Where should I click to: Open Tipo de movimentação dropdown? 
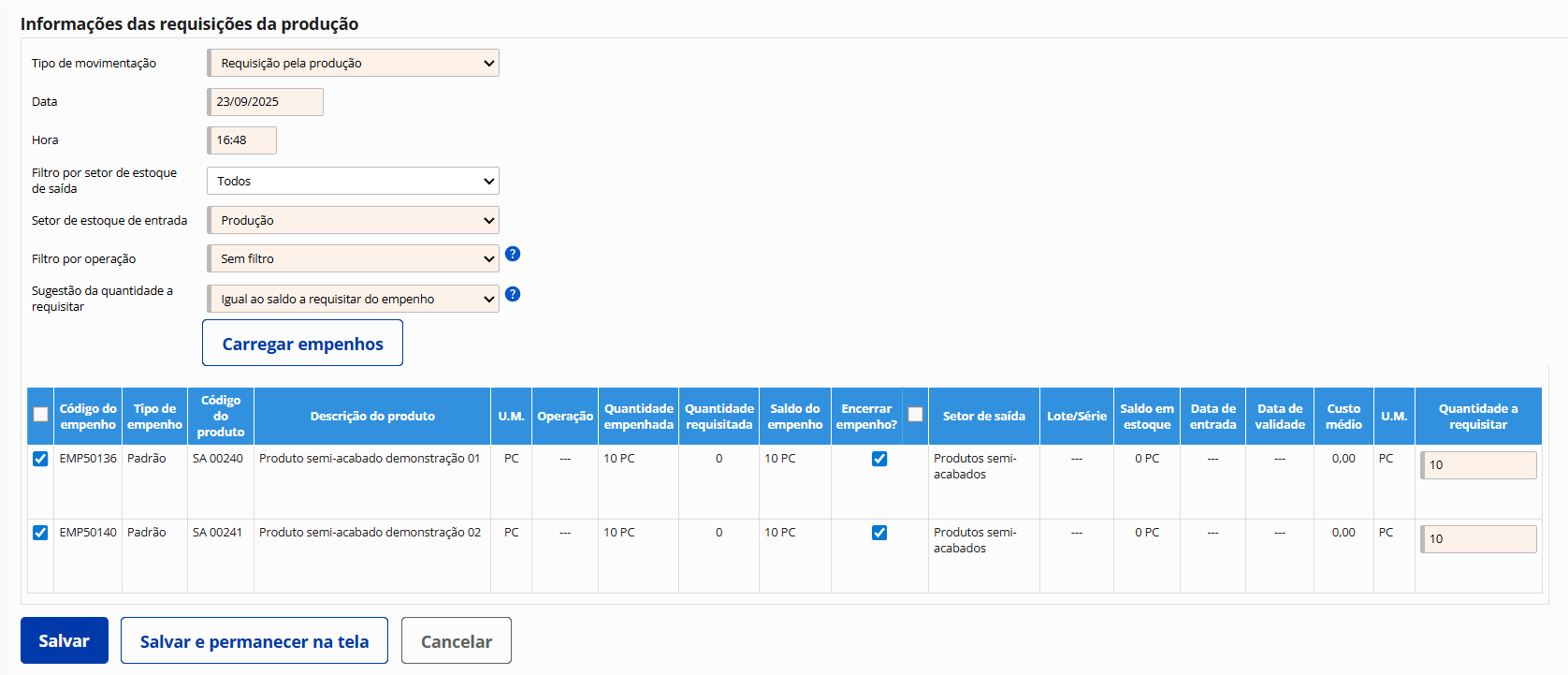coord(353,63)
